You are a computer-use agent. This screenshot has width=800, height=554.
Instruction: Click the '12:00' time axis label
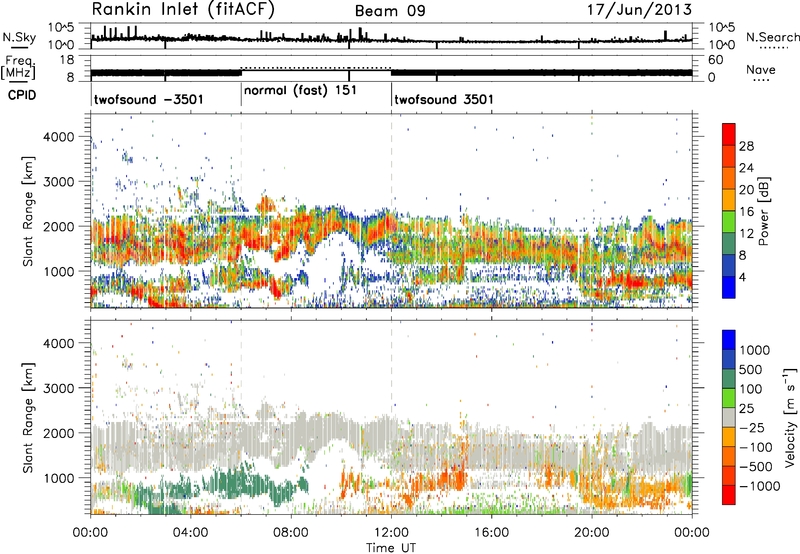391,533
